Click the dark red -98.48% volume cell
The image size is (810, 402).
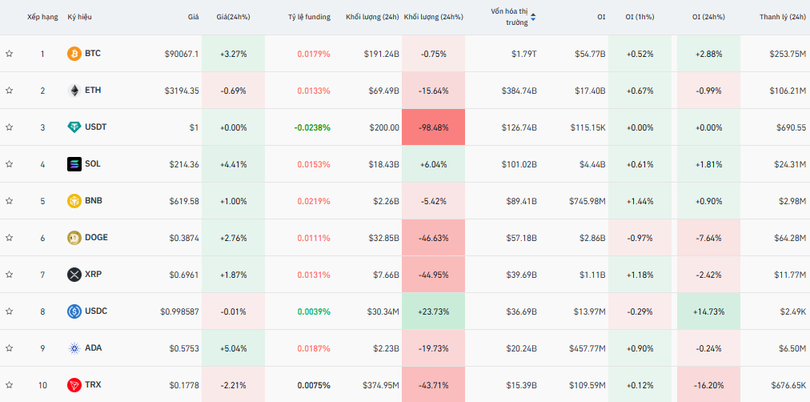point(434,127)
